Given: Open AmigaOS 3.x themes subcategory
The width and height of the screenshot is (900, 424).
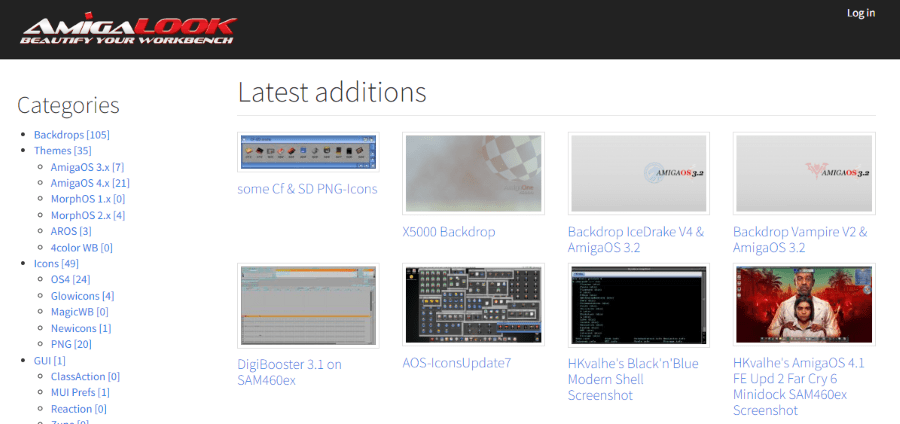Looking at the screenshot, I should point(87,167).
